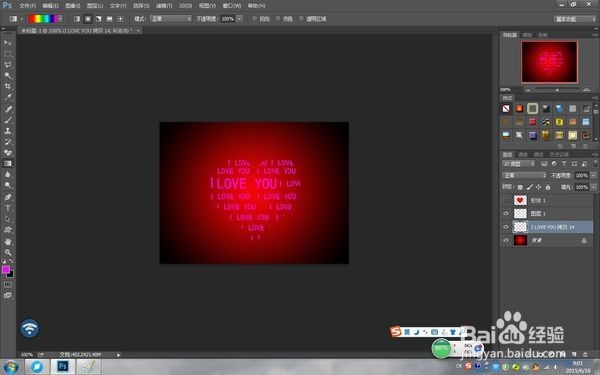The image size is (600, 375).
Task: Toggle lock all in Layers panel
Action: [x=548, y=187]
